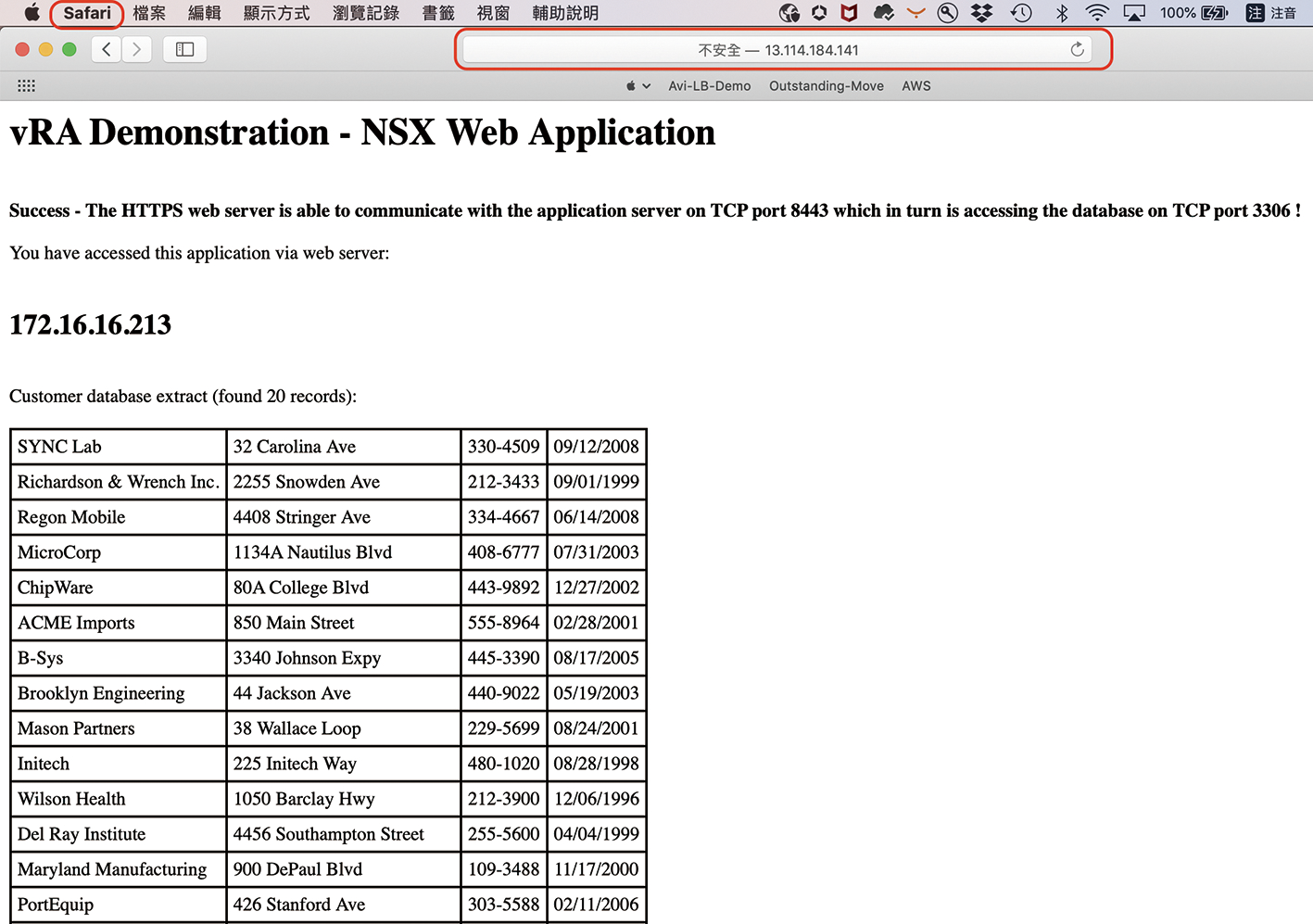Open the 輔助說明 (Help) menu
1313x924 pixels.
click(x=565, y=13)
